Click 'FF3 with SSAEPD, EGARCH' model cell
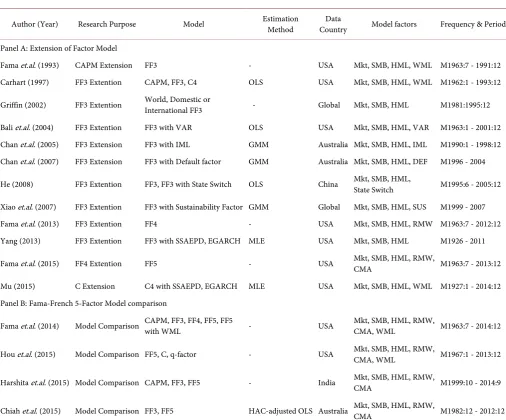Image resolution: width=506 pixels, height=420 pixels. [x=192, y=241]
